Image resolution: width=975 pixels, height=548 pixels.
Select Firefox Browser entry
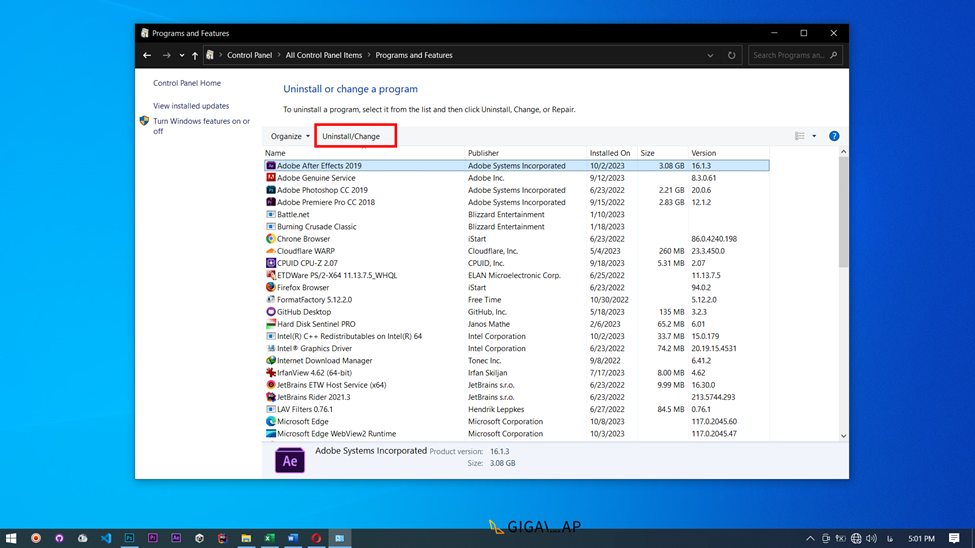pyautogui.click(x=303, y=287)
